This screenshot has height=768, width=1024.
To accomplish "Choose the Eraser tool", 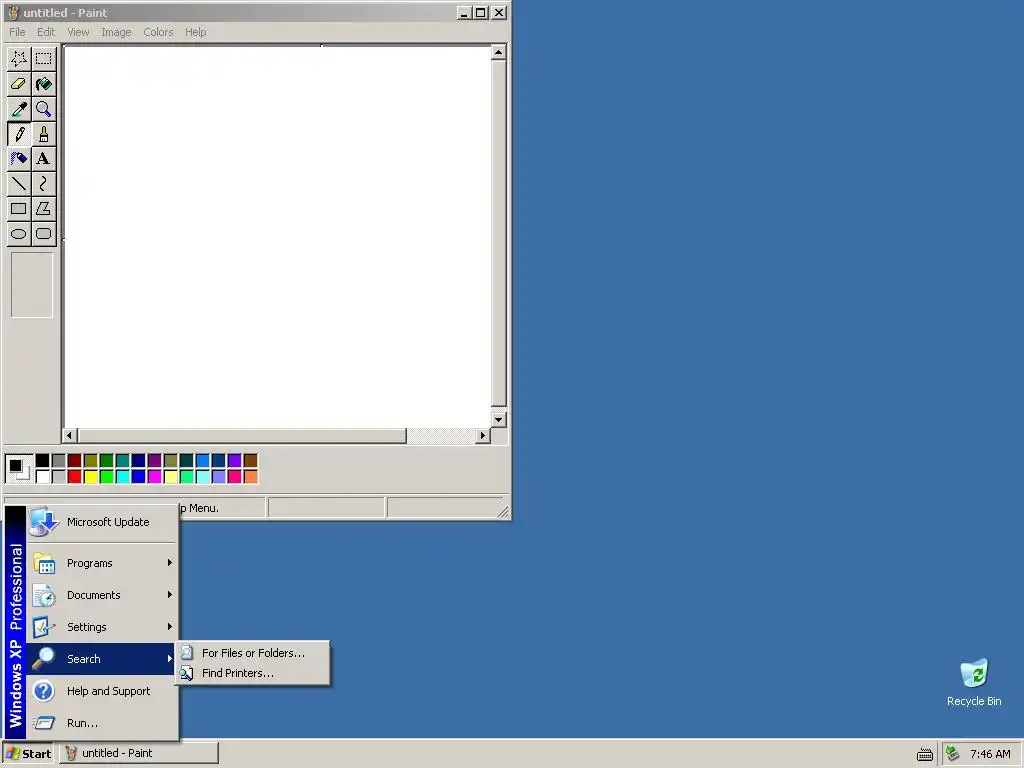I will coord(19,84).
